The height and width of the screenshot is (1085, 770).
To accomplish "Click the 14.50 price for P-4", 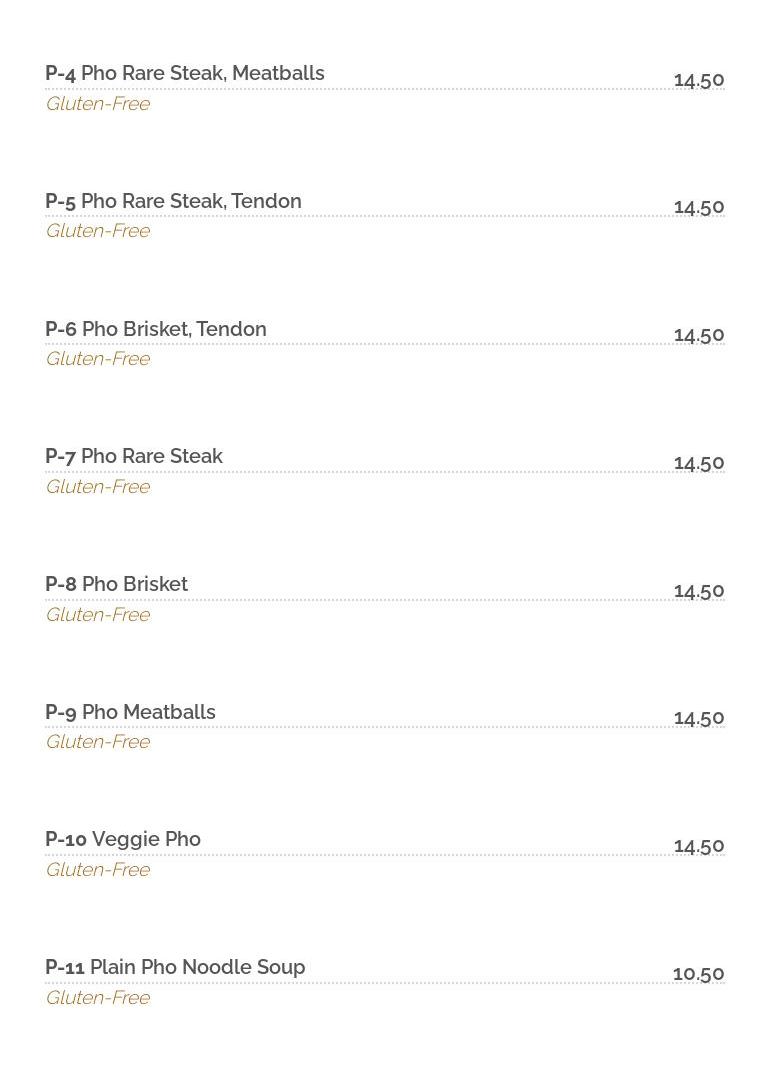I will click(699, 80).
